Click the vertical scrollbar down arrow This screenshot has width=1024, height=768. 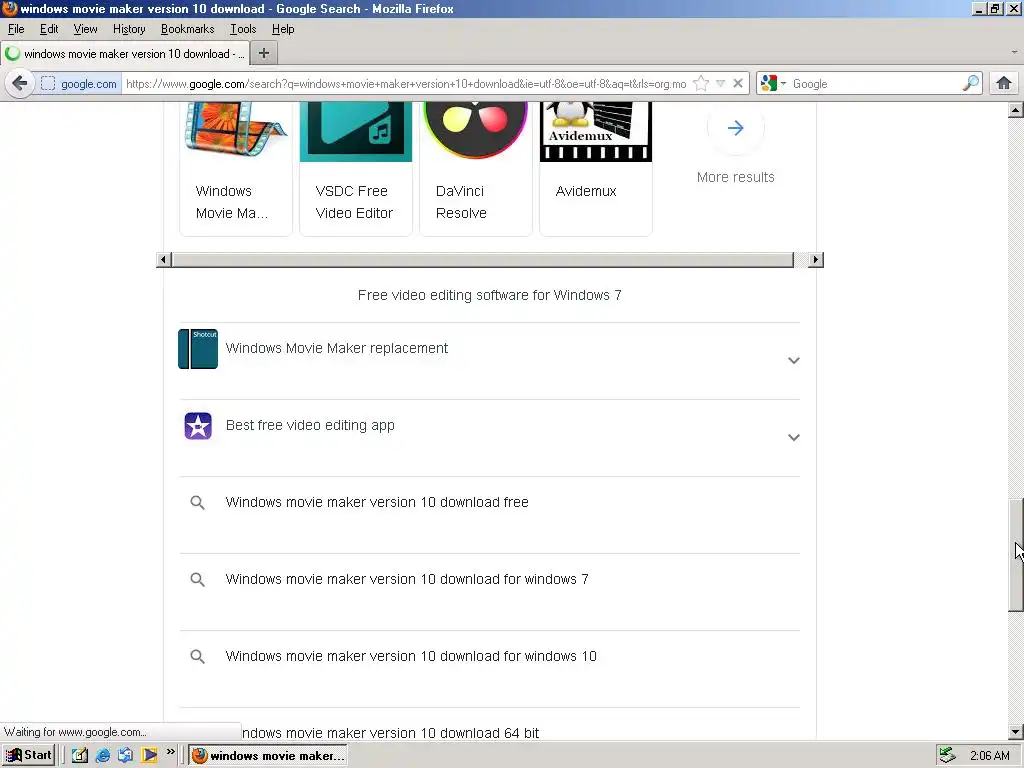(x=1015, y=732)
